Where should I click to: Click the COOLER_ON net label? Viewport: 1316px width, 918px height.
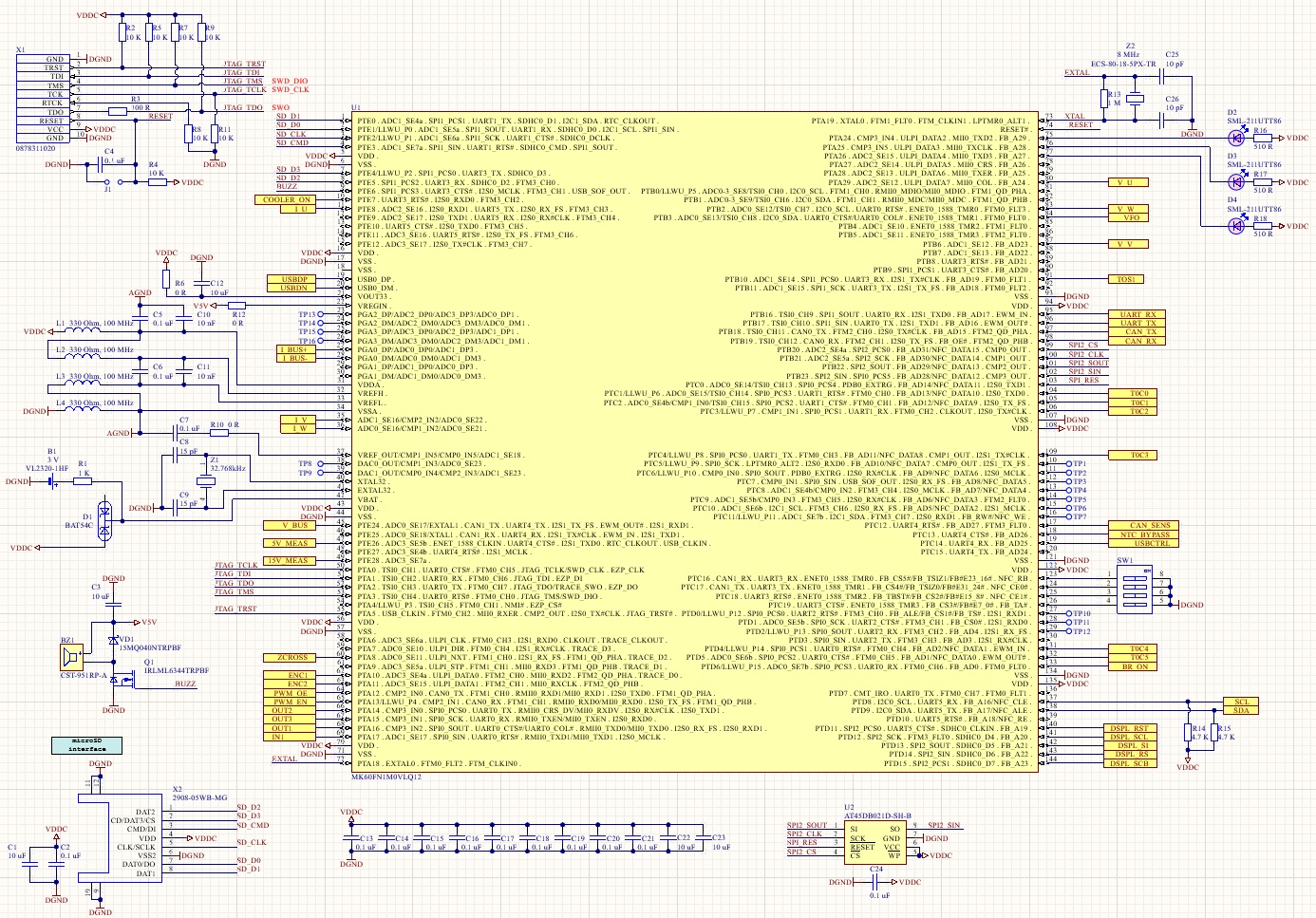(286, 199)
